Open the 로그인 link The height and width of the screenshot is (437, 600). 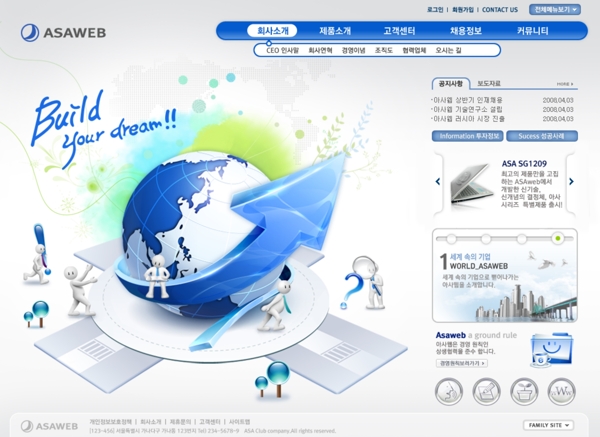tap(435, 10)
